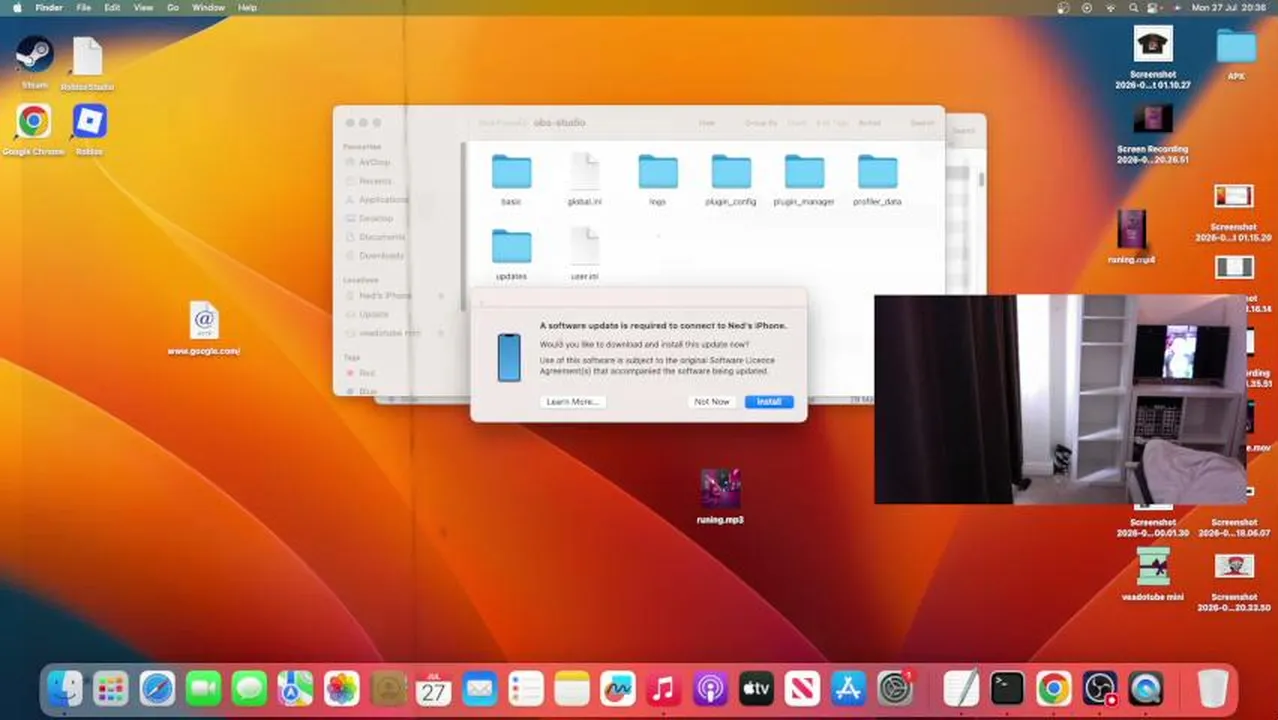
Task: Select the runing.mp4 desktop file
Action: [x=1131, y=231]
